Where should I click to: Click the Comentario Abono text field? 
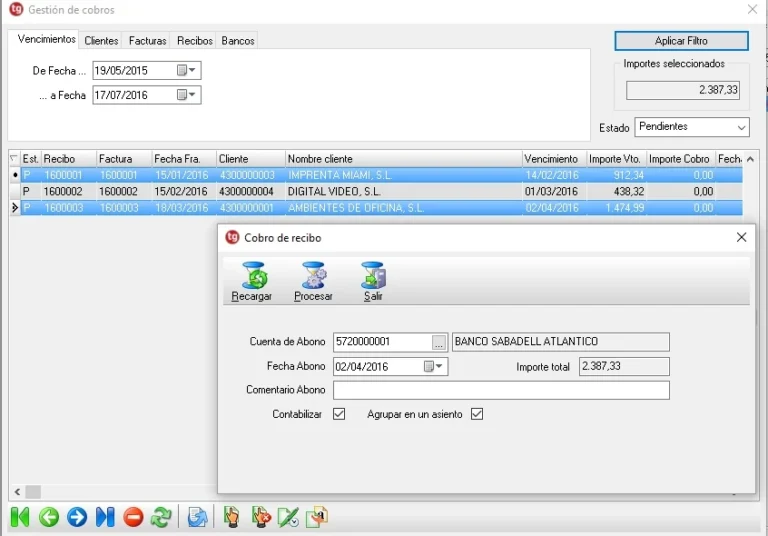tap(501, 390)
